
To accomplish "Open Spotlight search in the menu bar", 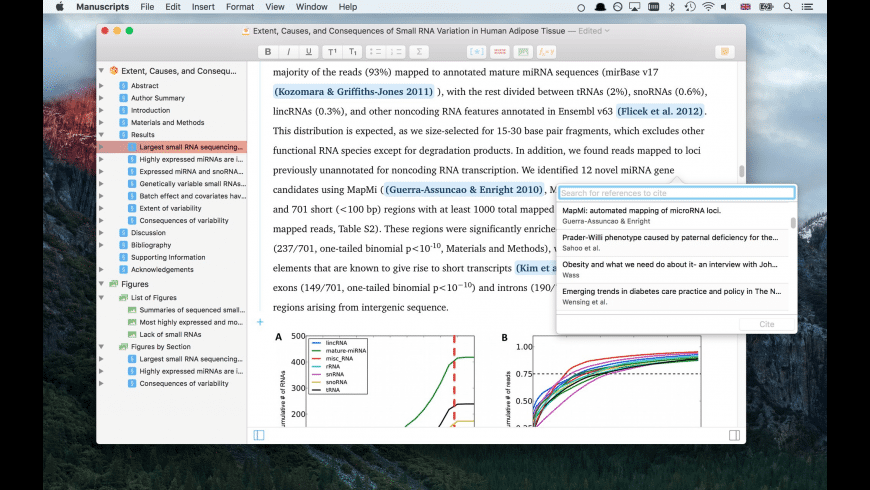I will 787,7.
